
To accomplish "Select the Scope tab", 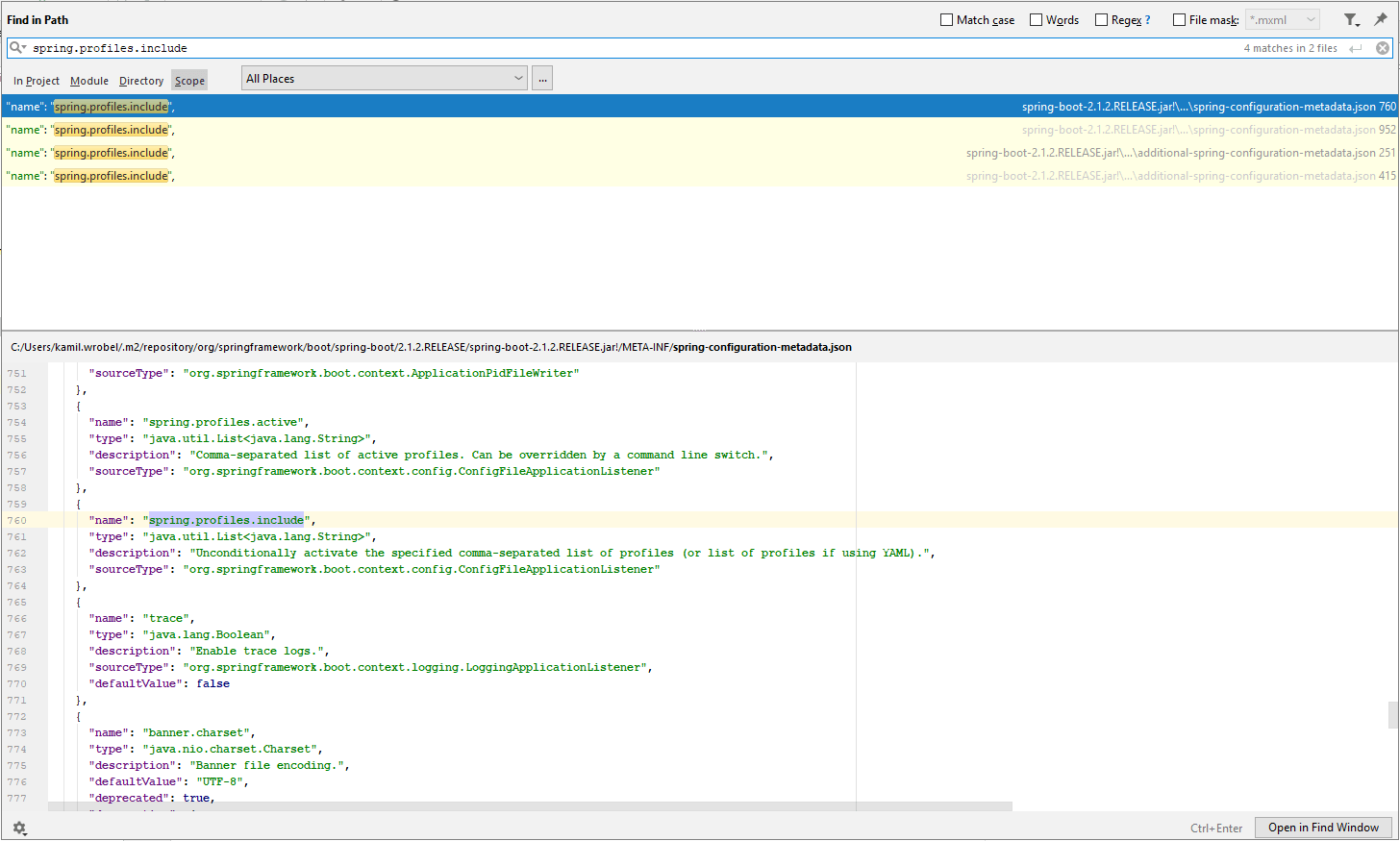I will pyautogui.click(x=189, y=81).
